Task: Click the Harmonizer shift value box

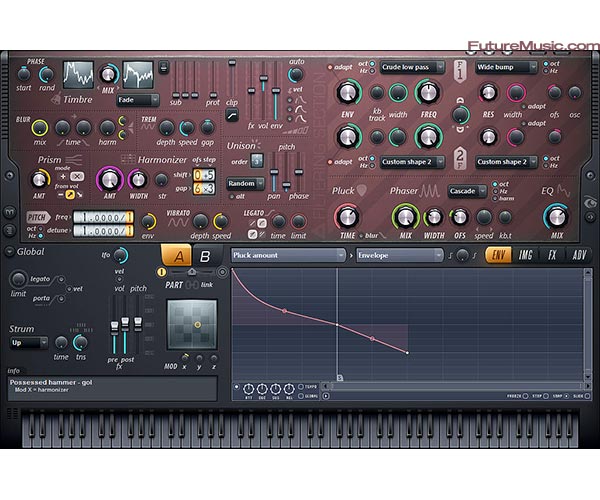Action: pyautogui.click(x=204, y=175)
